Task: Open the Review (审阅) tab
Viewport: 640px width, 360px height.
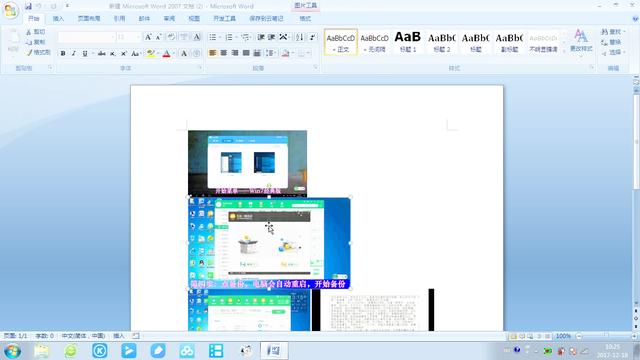Action: (169, 18)
